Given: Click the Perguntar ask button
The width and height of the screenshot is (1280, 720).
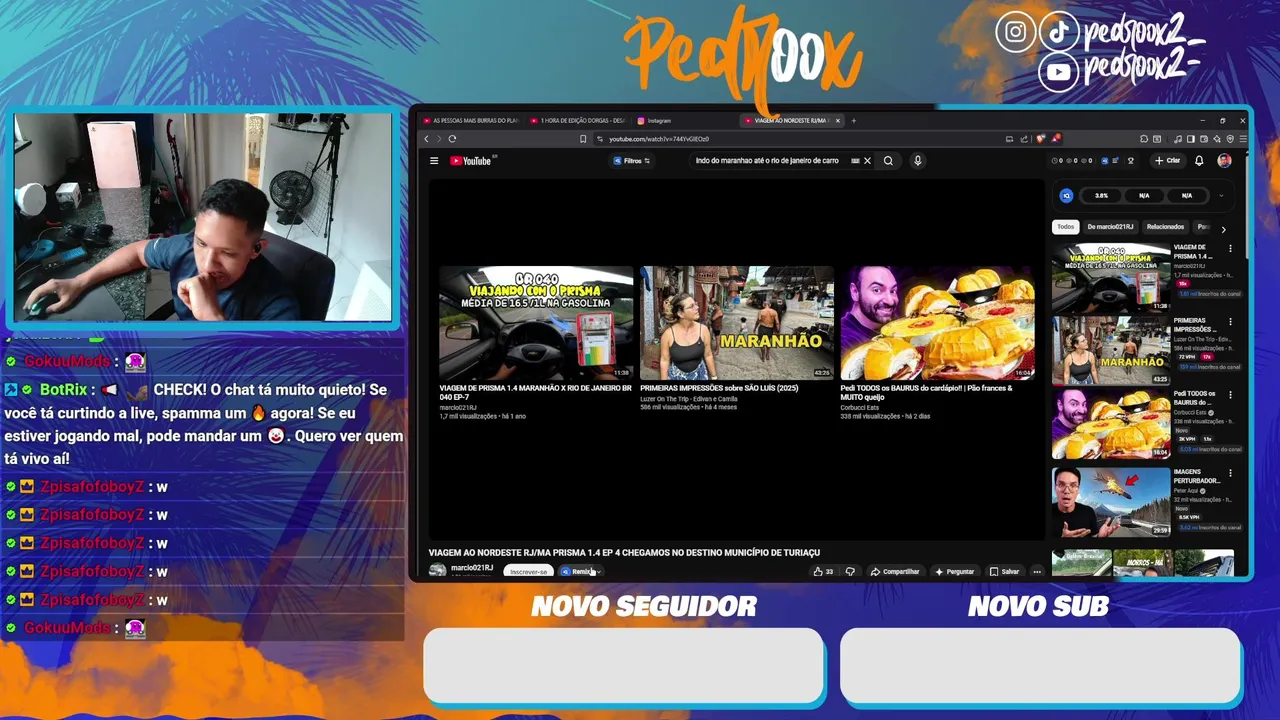Looking at the screenshot, I should pos(955,572).
